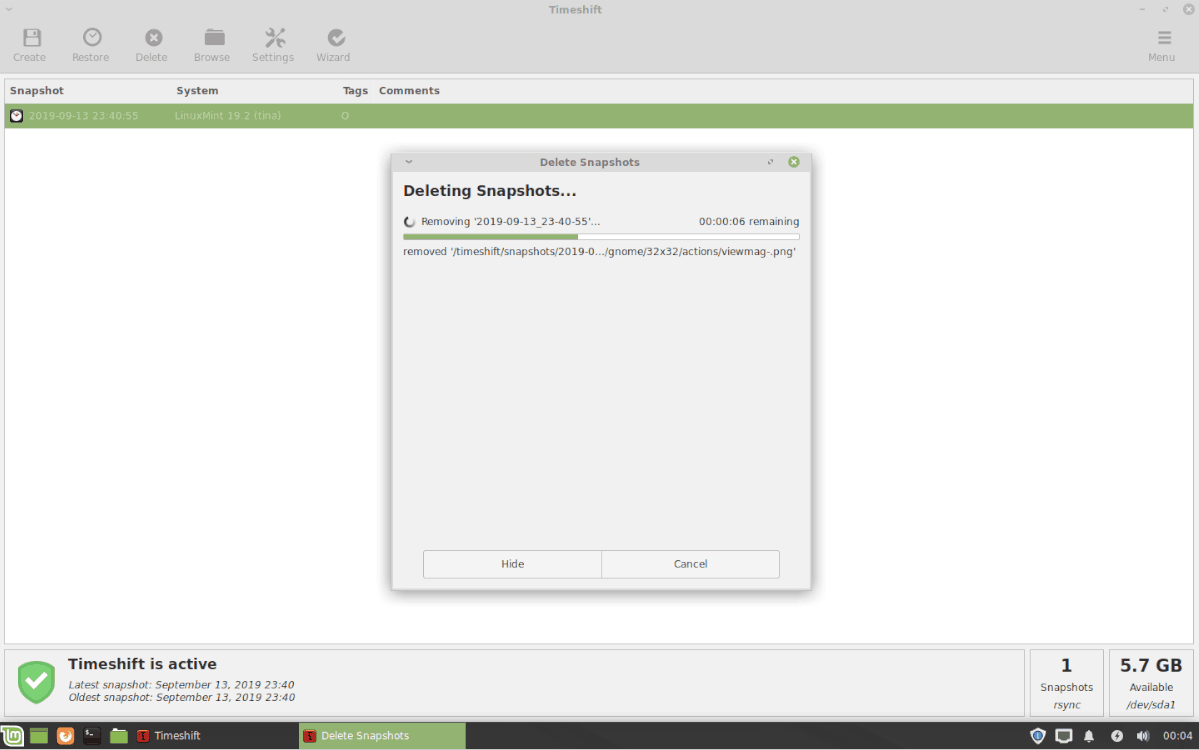This screenshot has width=1199, height=750.
Task: Click the deletion progress bar
Action: pyautogui.click(x=601, y=237)
